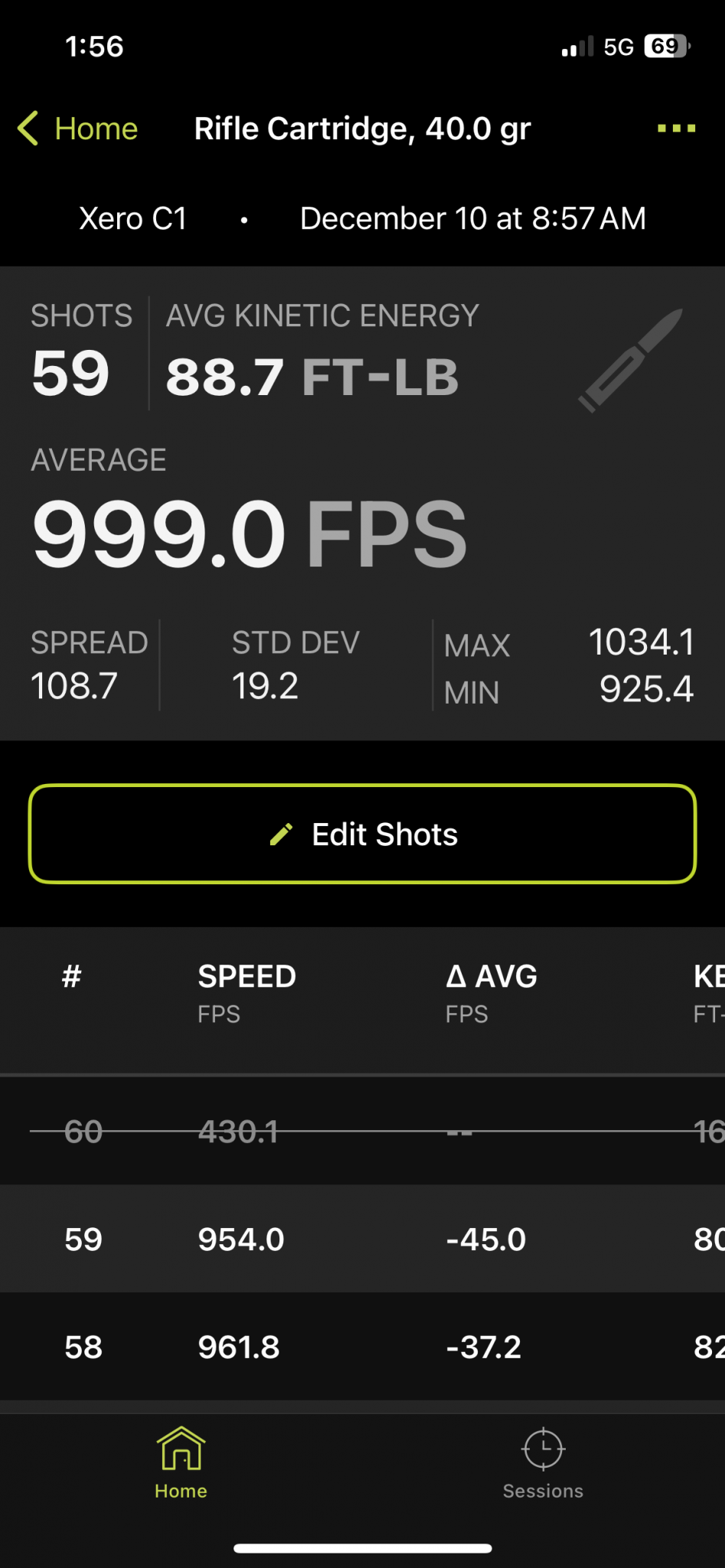Tap the battery indicator in status bar
Image resolution: width=725 pixels, height=1568 pixels.
[x=667, y=47]
